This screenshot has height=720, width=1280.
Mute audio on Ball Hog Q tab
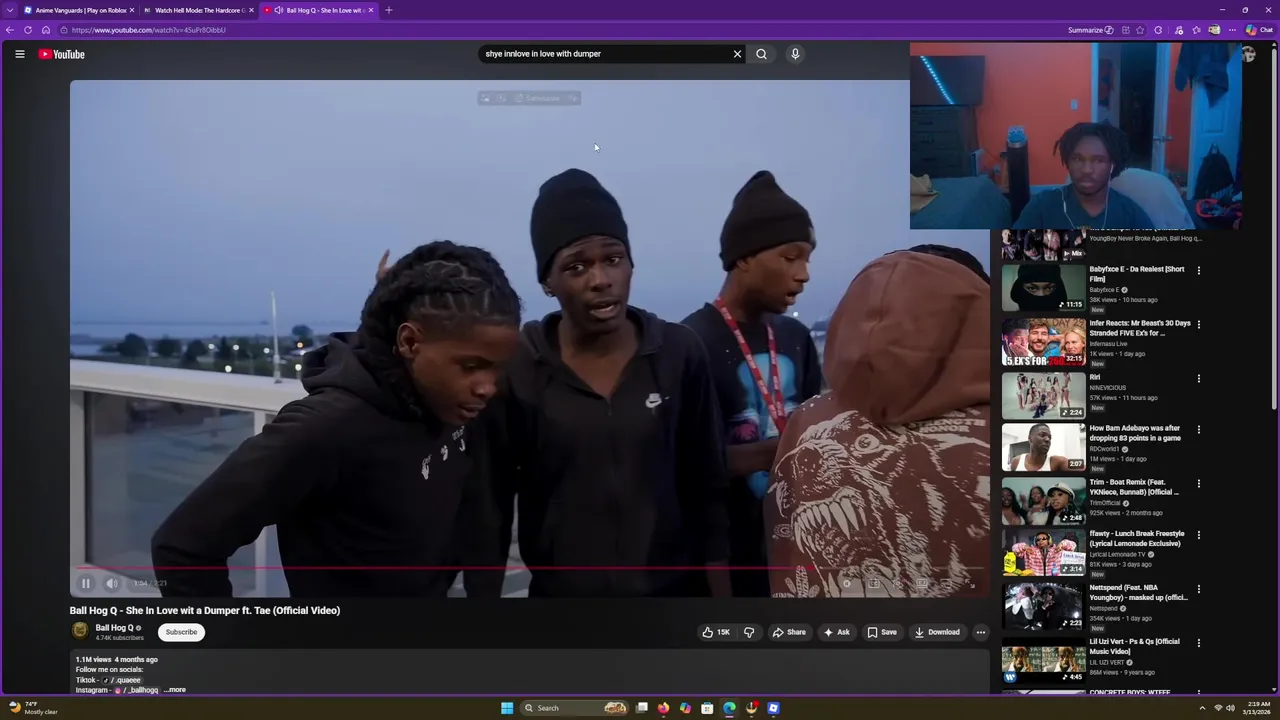click(278, 10)
